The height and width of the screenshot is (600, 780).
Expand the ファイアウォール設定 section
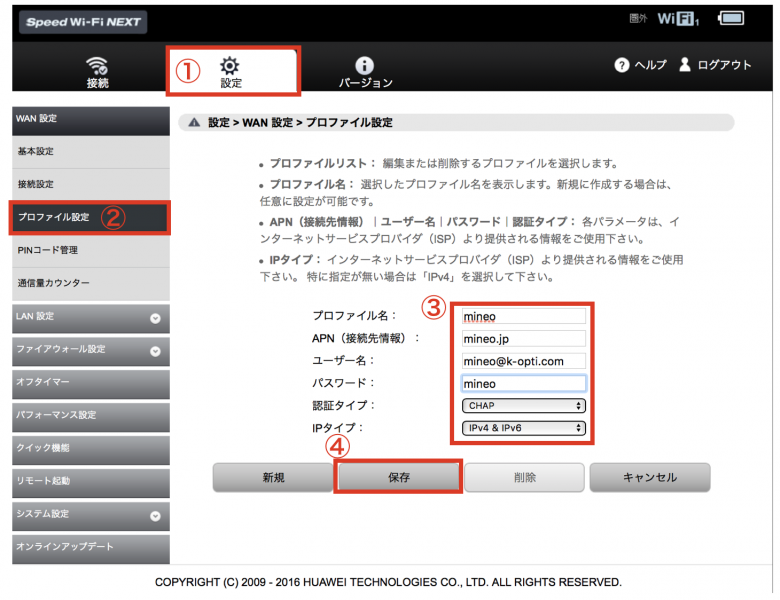(x=155, y=351)
